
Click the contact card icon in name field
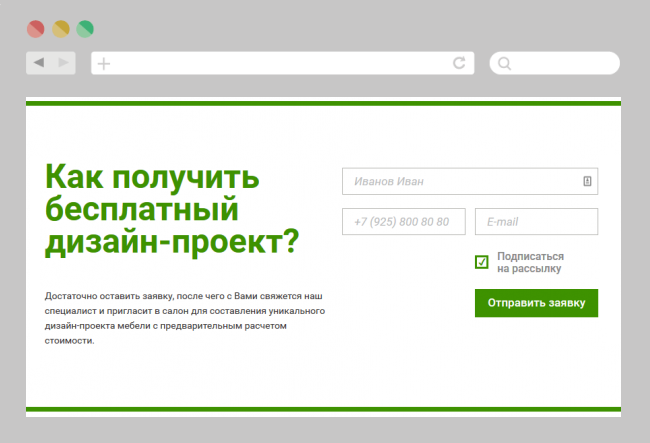pyautogui.click(x=587, y=181)
